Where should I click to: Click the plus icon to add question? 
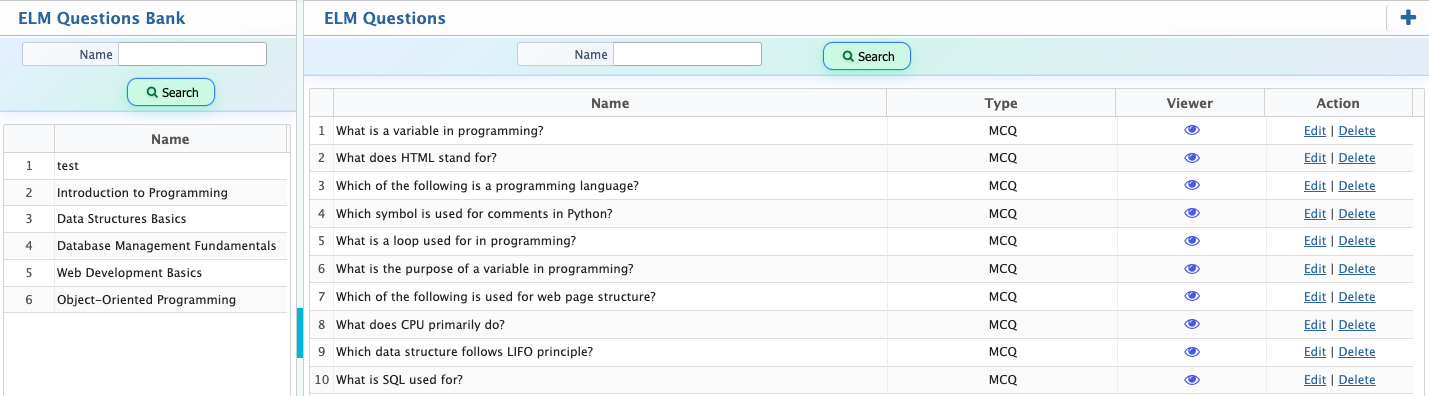1408,17
